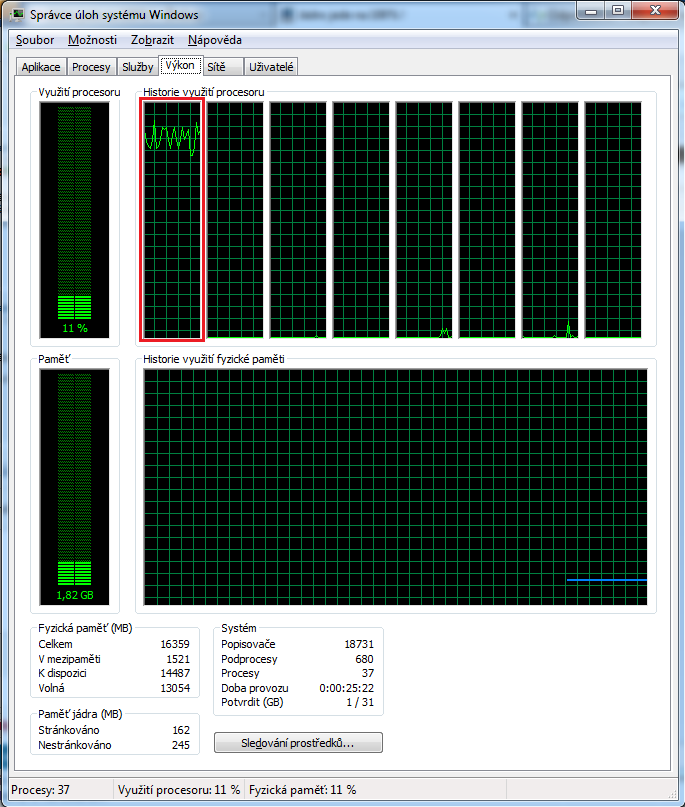This screenshot has width=685, height=807.
Task: Click the Procesy value 37 in Systém
Action: click(368, 673)
